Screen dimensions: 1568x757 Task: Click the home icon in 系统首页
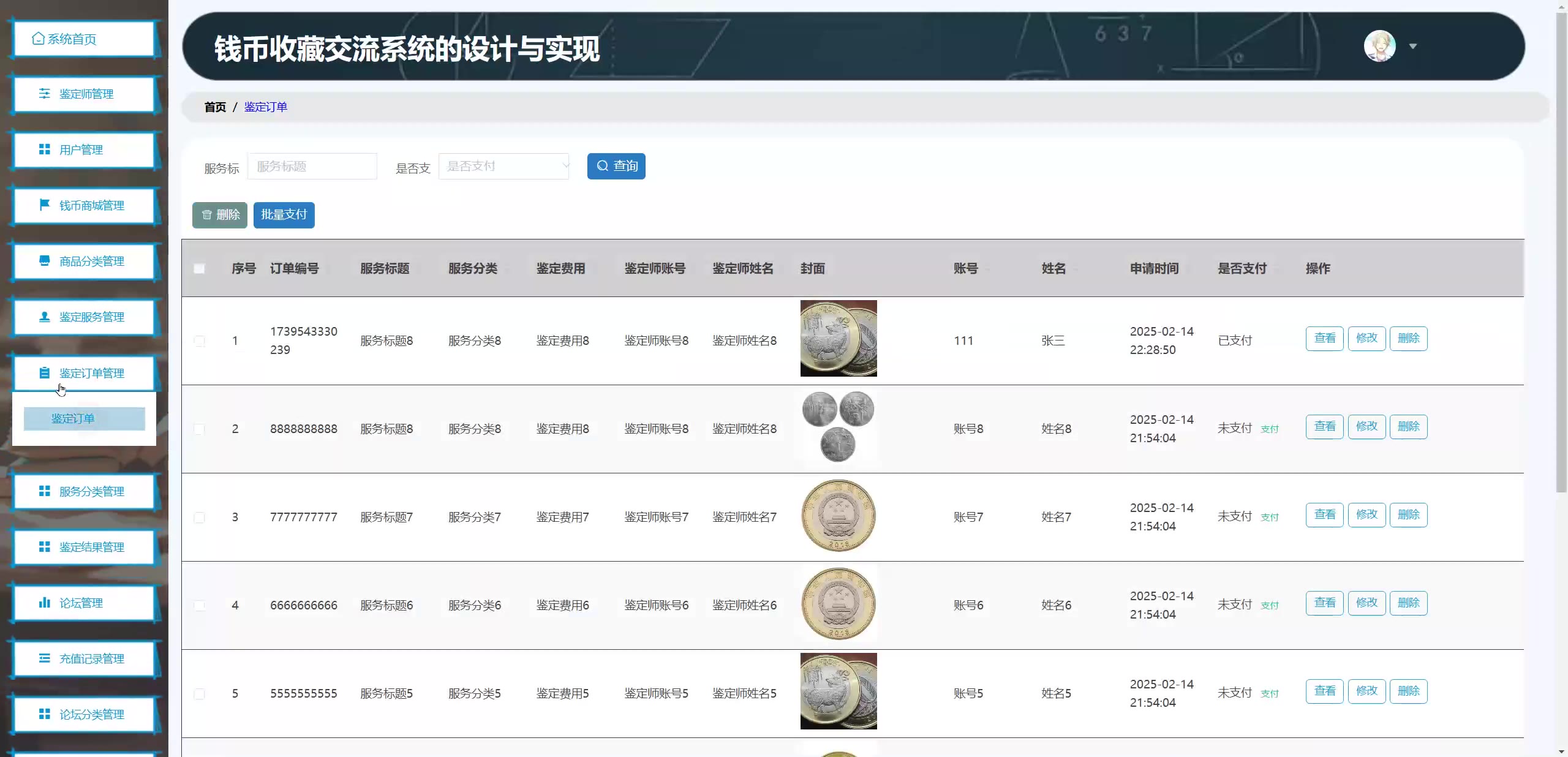pyautogui.click(x=38, y=39)
